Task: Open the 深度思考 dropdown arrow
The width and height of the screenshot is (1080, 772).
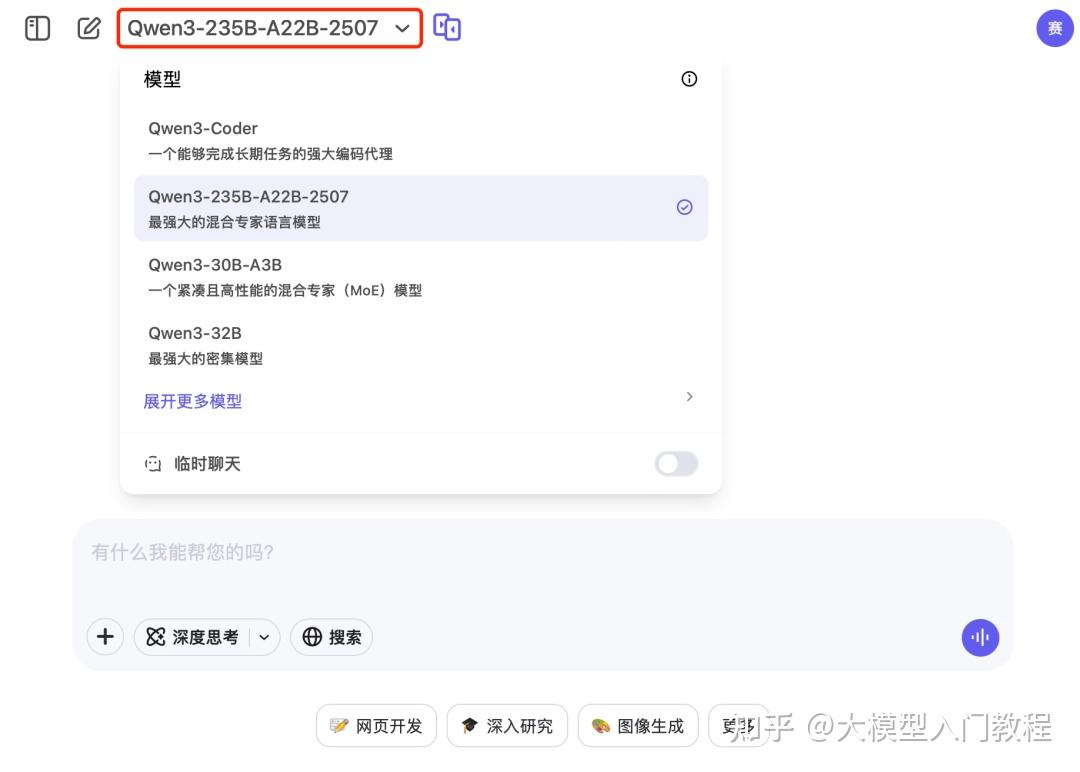Action: [x=264, y=637]
